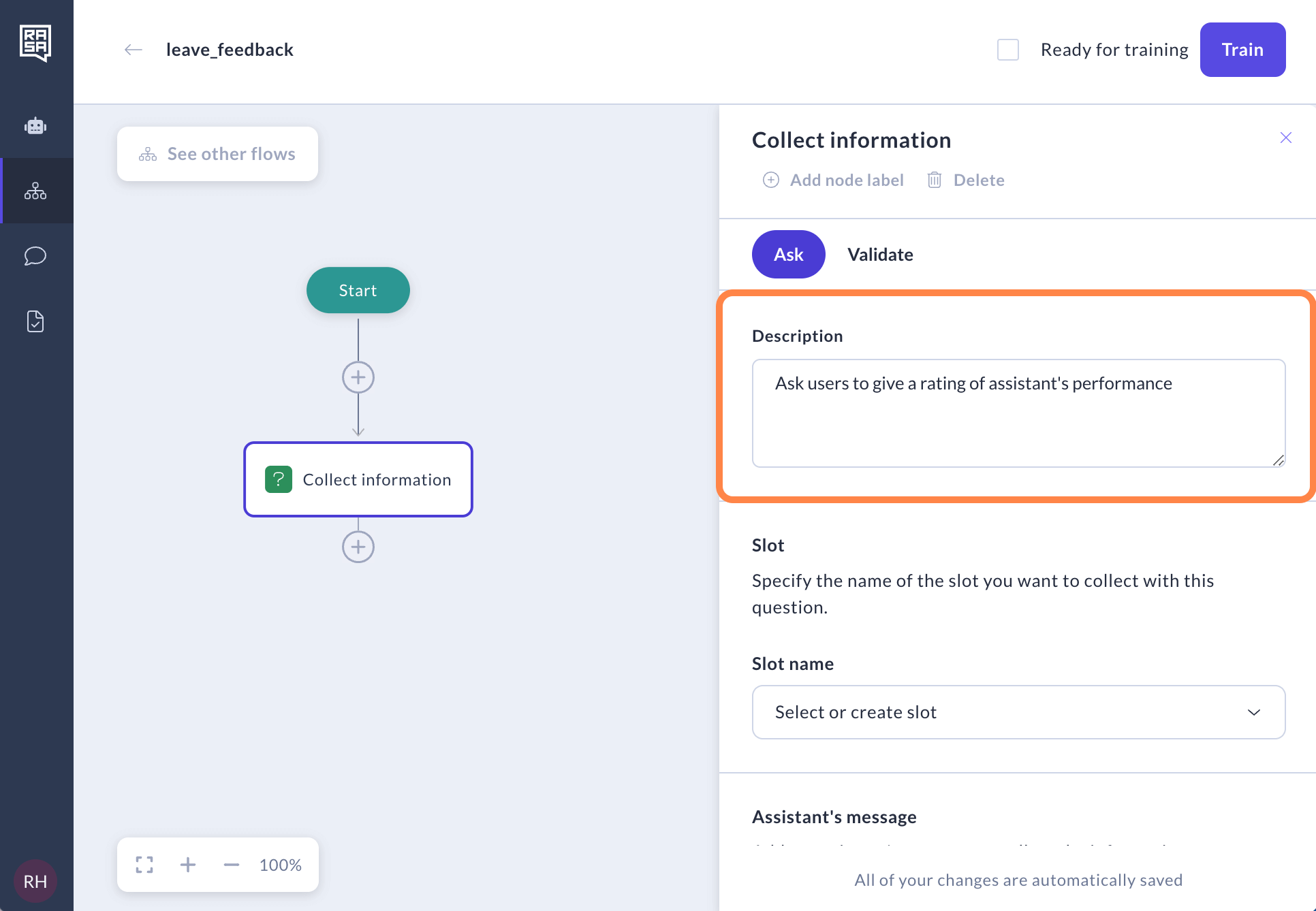This screenshot has height=911, width=1316.
Task: Click the close panel X button
Action: [1285, 138]
